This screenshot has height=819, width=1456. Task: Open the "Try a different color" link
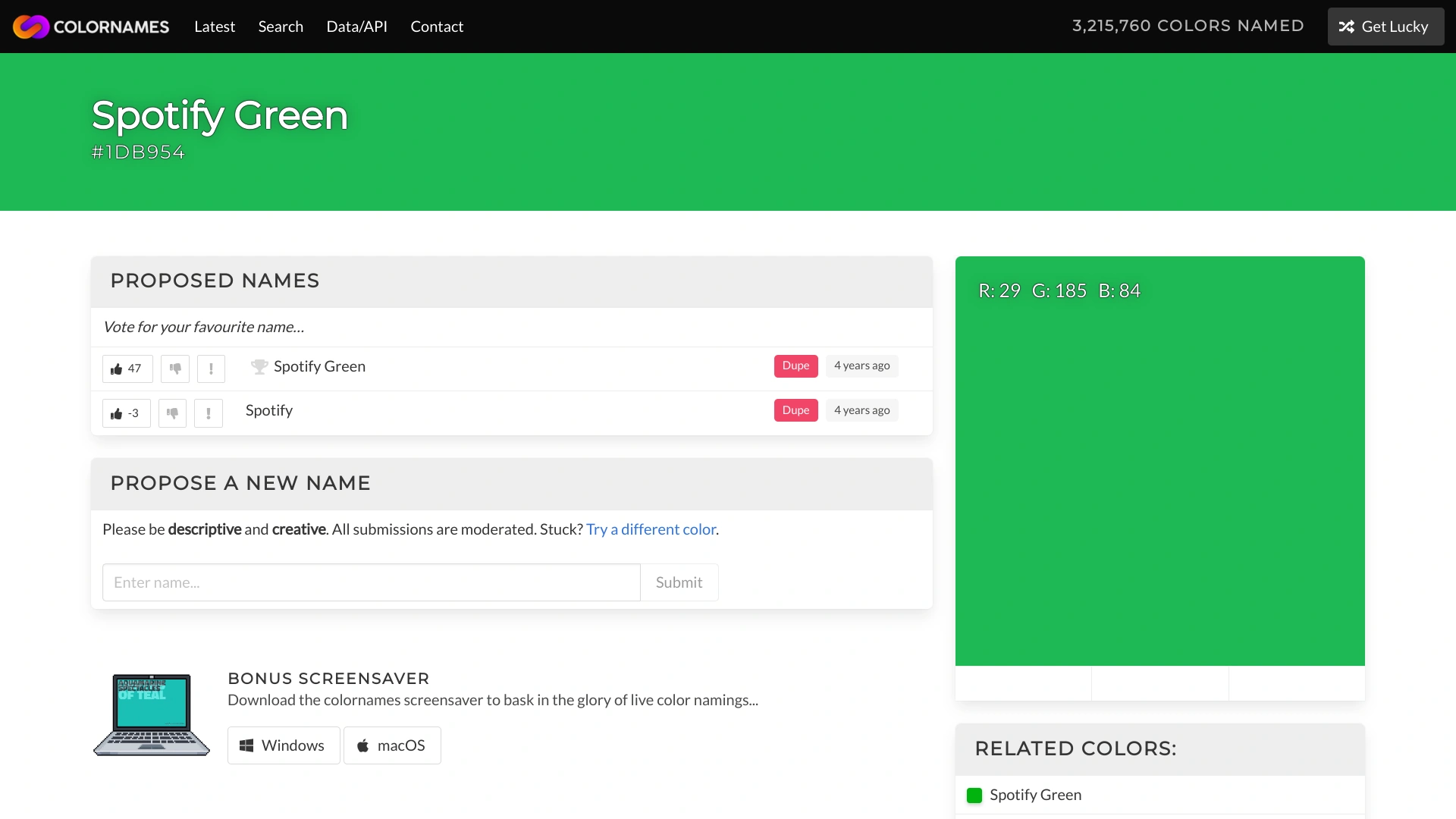click(x=651, y=529)
